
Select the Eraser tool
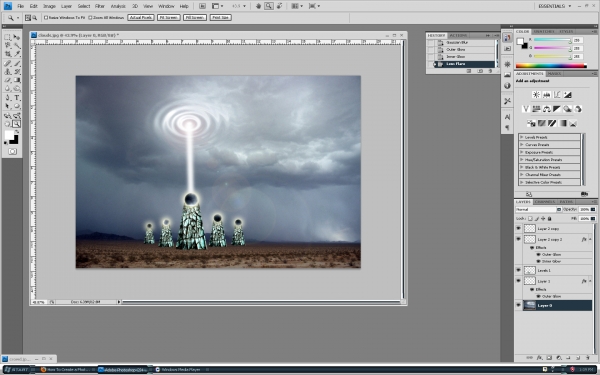(7, 80)
